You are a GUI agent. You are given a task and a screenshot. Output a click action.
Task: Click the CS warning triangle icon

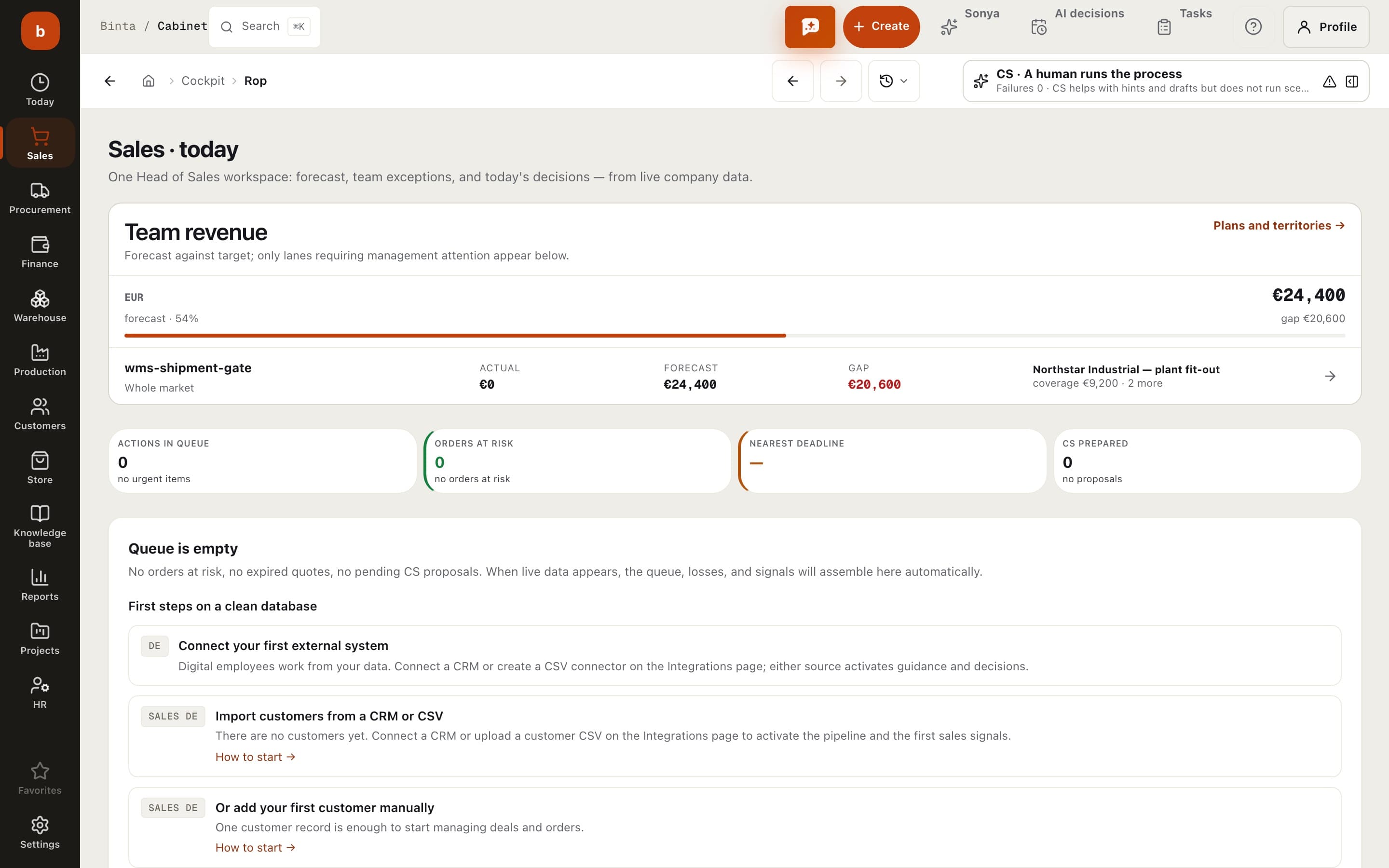[x=1329, y=81]
